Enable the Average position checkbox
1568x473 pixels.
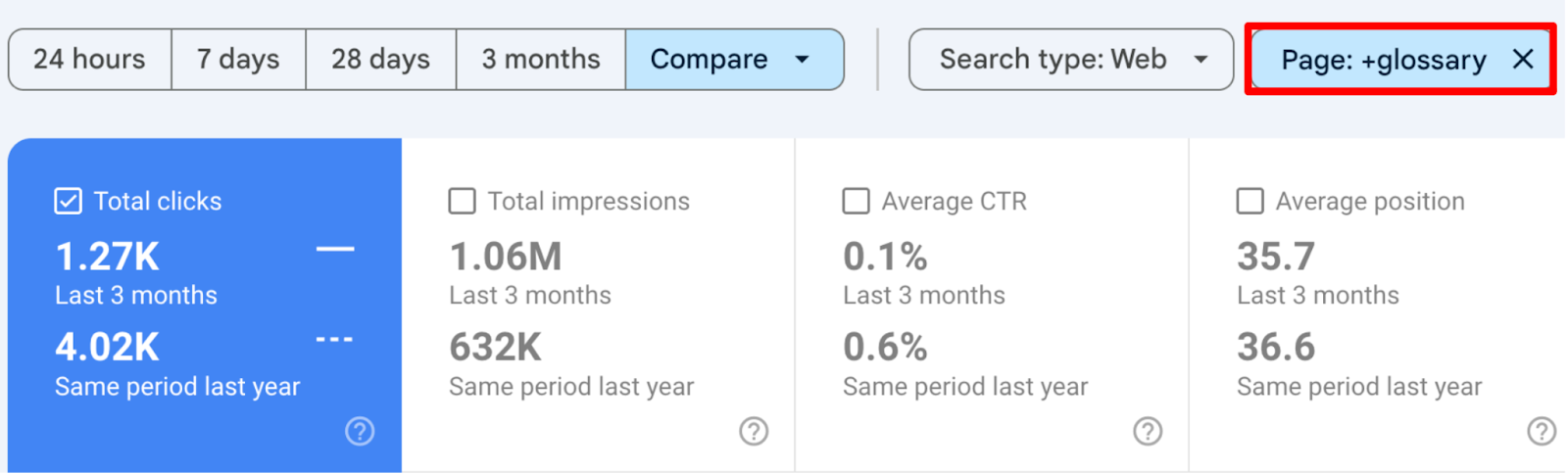click(1249, 201)
